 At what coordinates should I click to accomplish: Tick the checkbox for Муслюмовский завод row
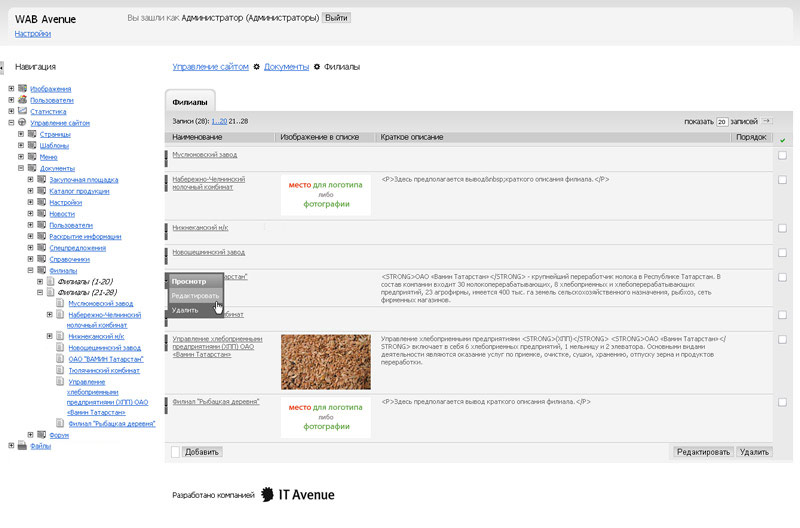[x=782, y=155]
